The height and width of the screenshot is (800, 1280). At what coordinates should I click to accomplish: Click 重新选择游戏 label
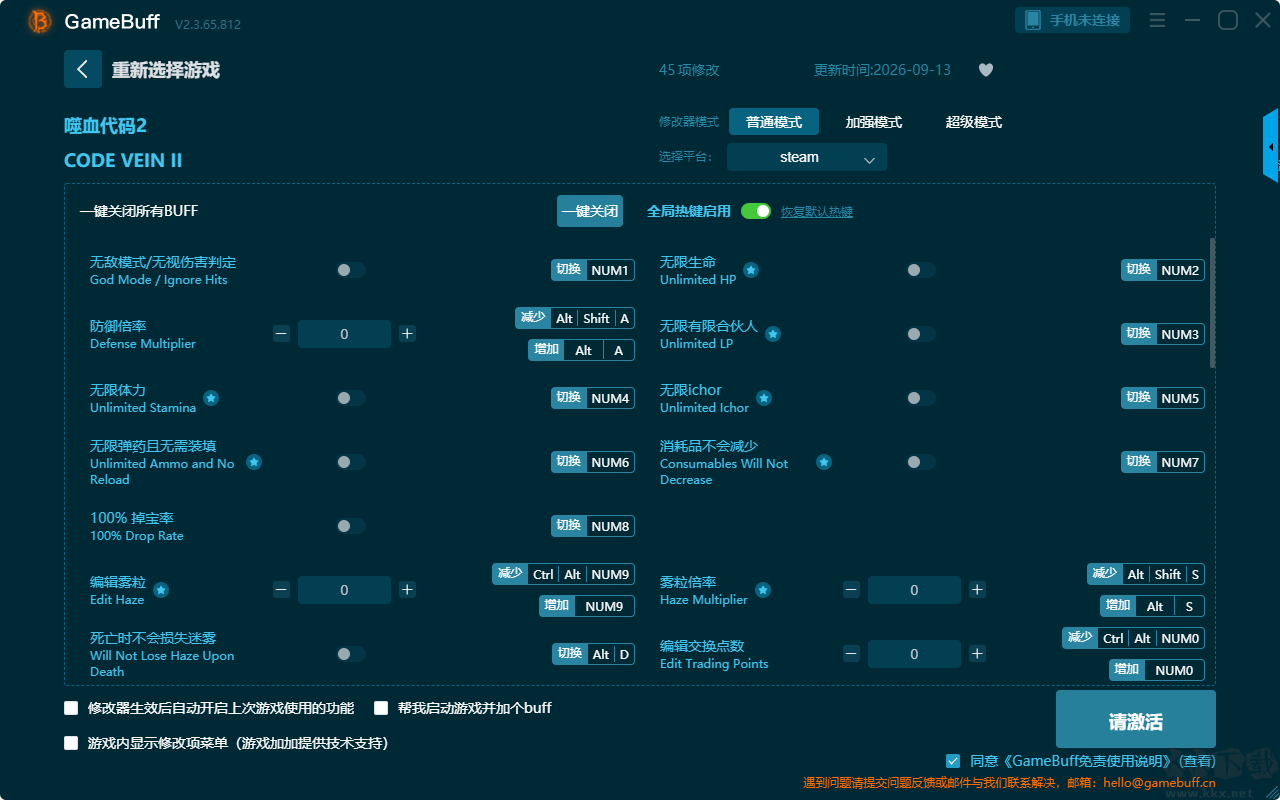[x=166, y=70]
